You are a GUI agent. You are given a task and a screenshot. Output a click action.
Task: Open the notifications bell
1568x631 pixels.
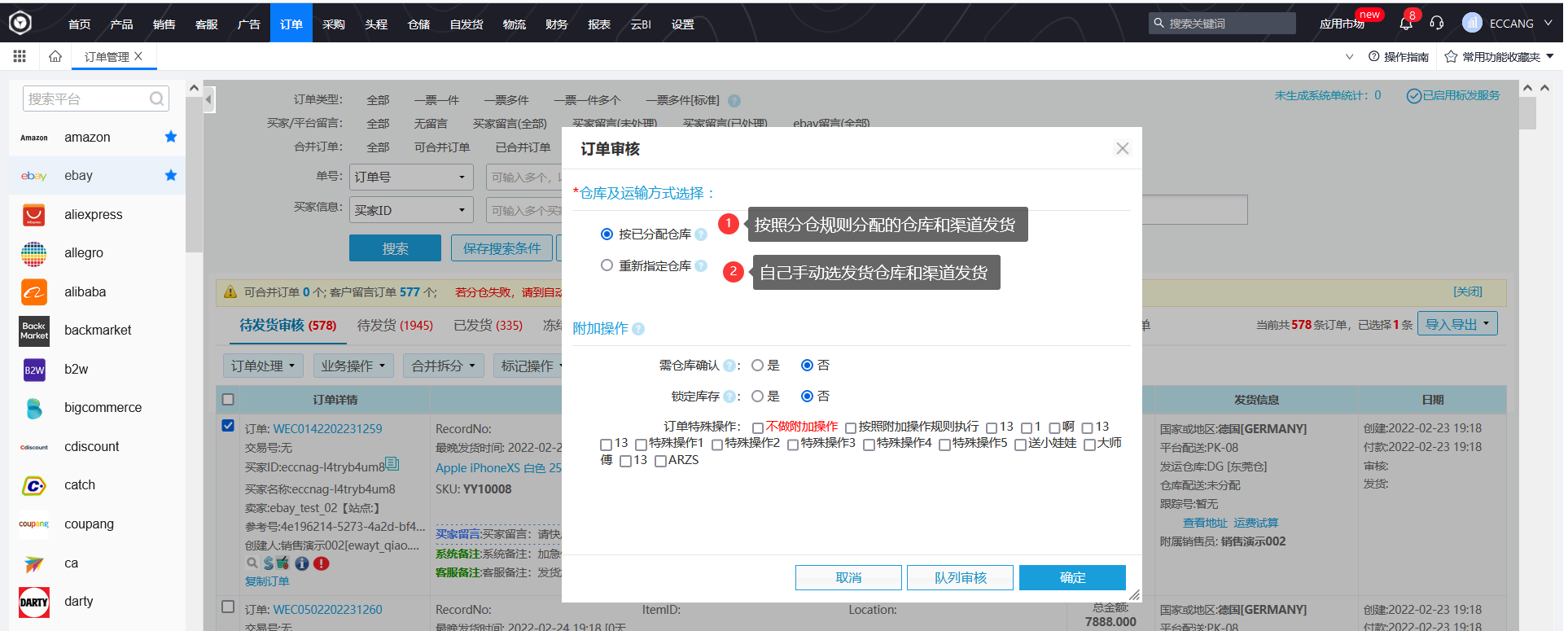click(x=1406, y=24)
